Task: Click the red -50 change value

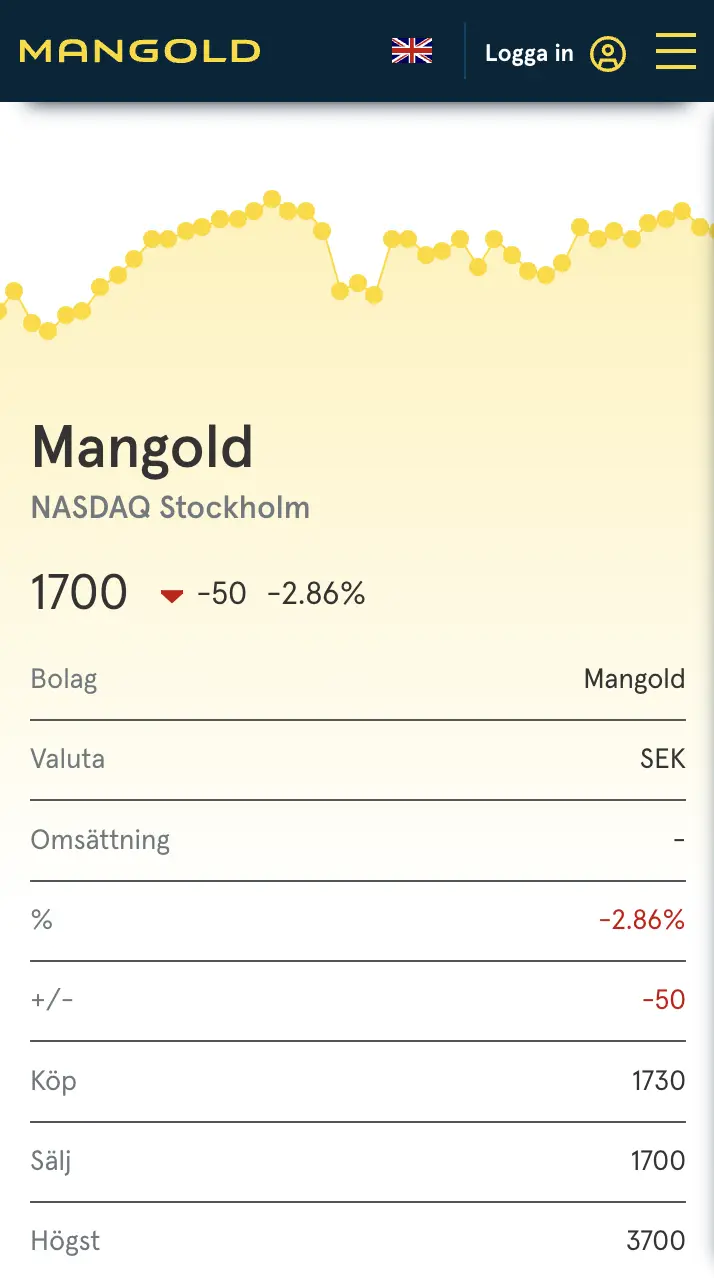Action: click(663, 1000)
